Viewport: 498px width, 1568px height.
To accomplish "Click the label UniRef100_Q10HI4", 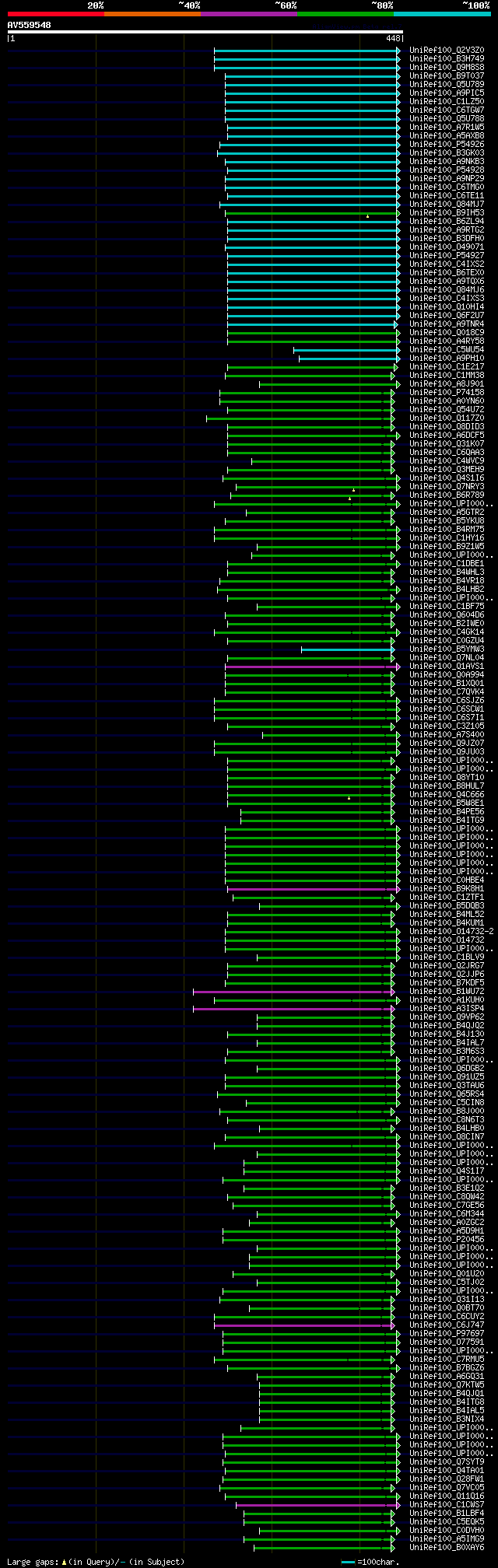I will (447, 307).
